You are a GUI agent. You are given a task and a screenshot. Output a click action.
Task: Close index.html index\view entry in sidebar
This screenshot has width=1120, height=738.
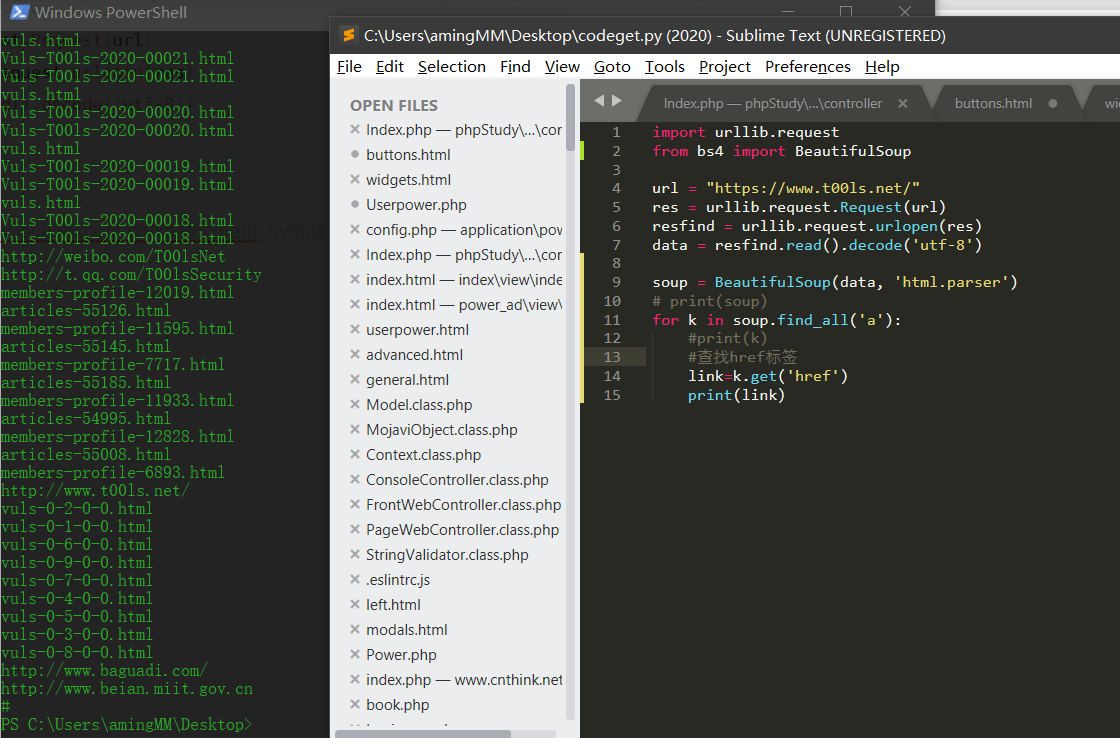(x=355, y=279)
